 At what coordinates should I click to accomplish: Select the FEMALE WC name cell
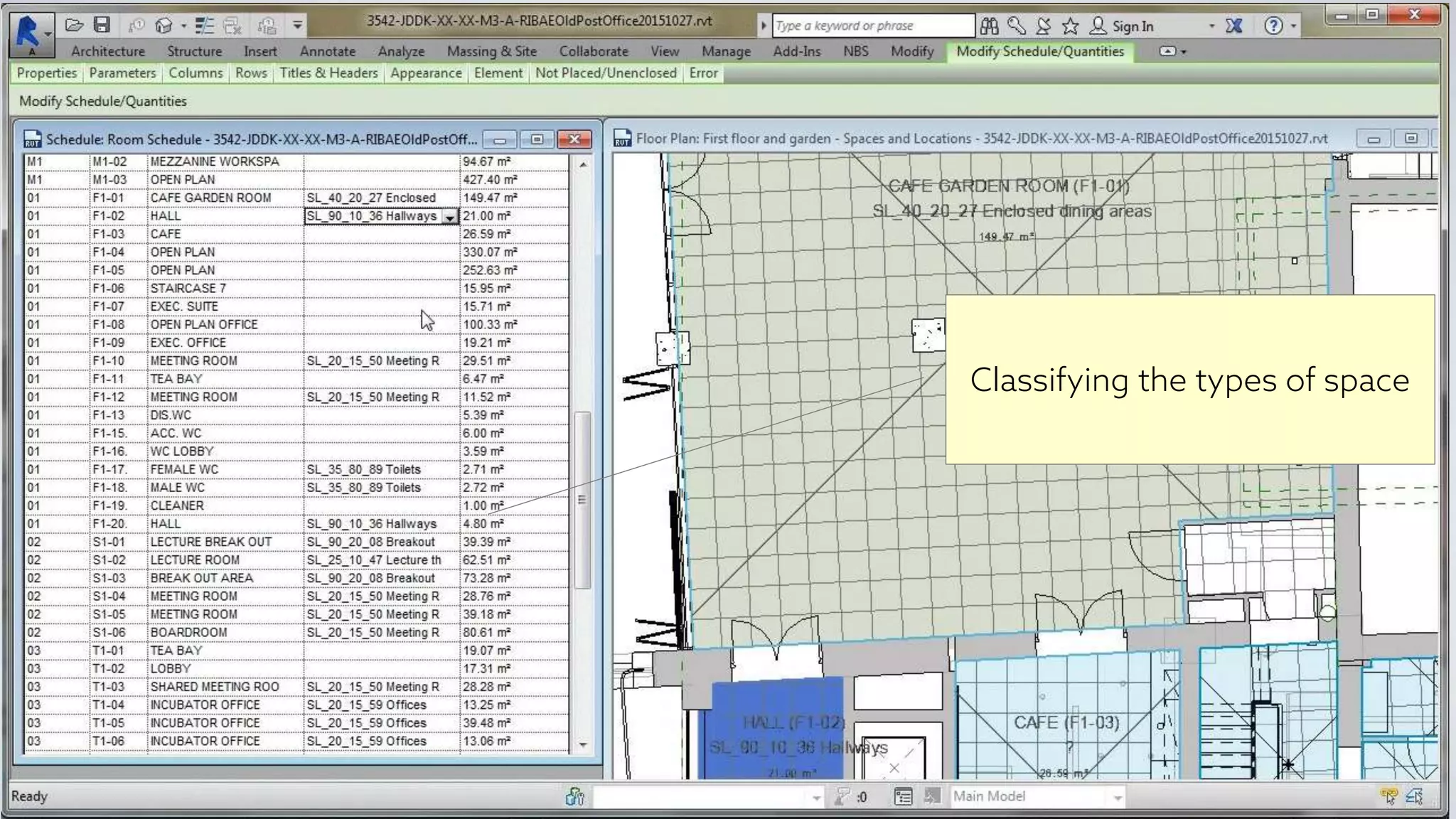pos(225,469)
